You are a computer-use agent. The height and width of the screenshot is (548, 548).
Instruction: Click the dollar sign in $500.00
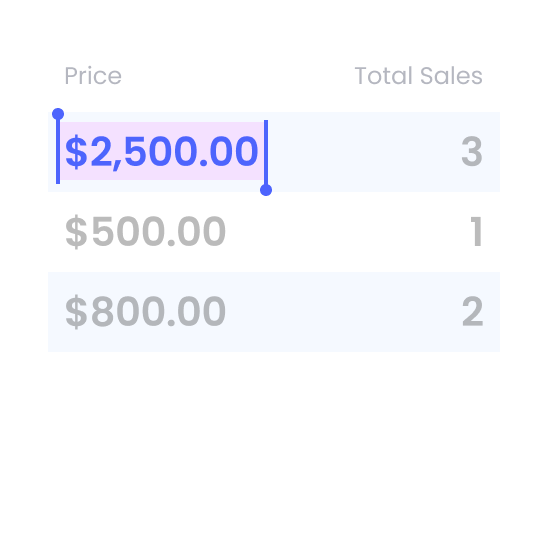point(76,232)
